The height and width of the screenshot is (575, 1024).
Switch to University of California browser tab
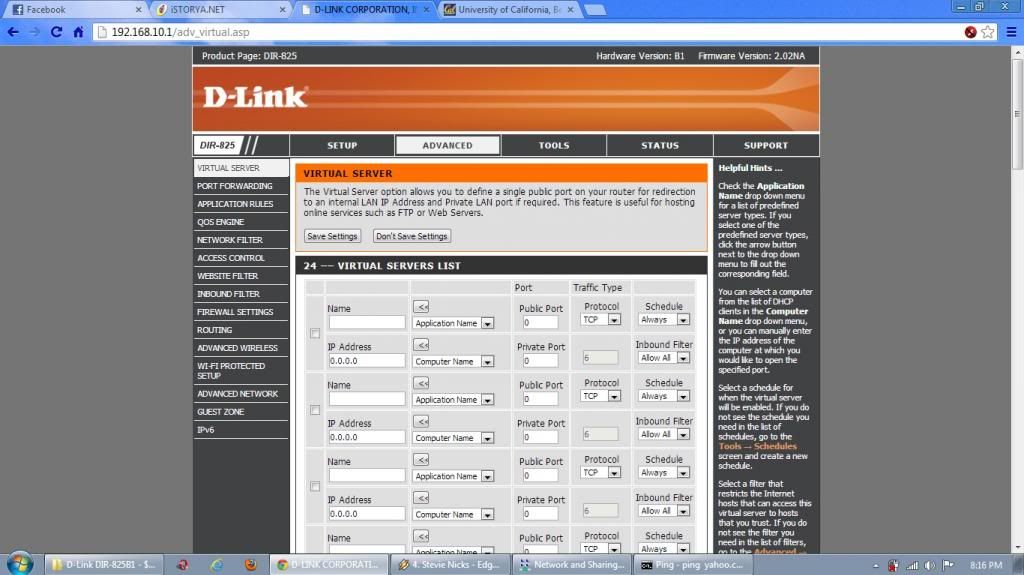[x=509, y=10]
